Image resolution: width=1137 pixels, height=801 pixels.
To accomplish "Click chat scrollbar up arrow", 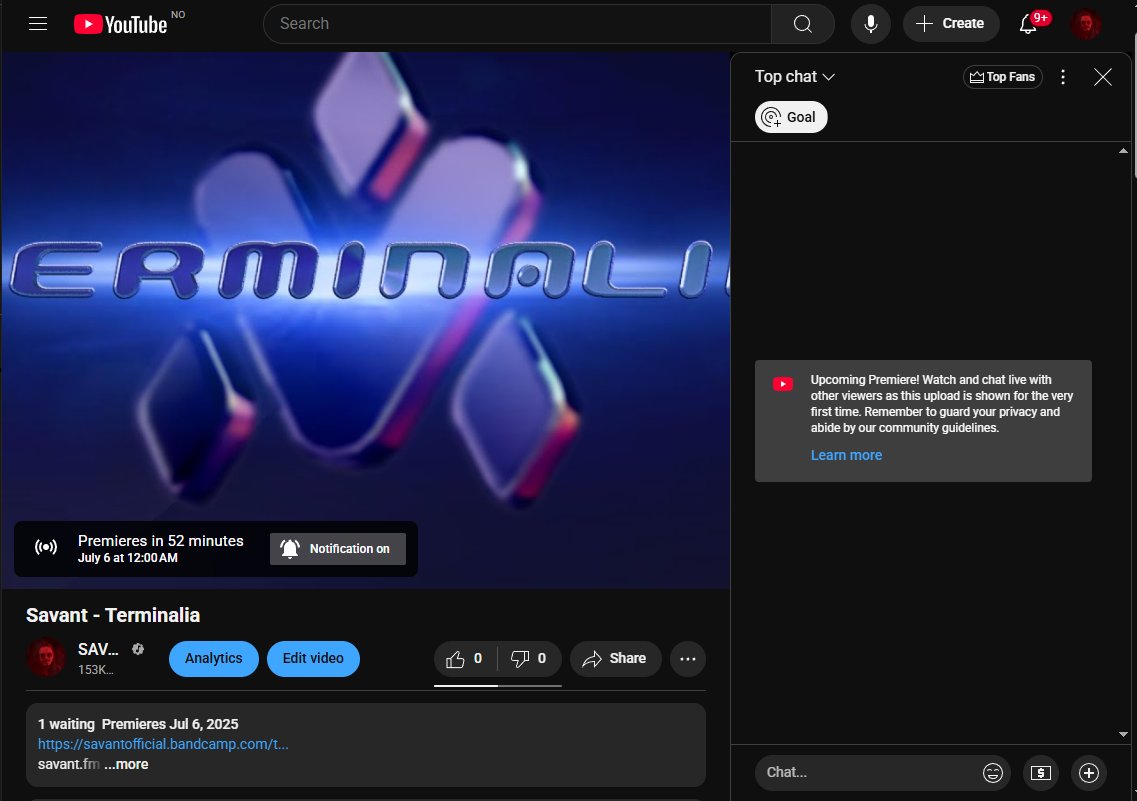I will pyautogui.click(x=1122, y=151).
